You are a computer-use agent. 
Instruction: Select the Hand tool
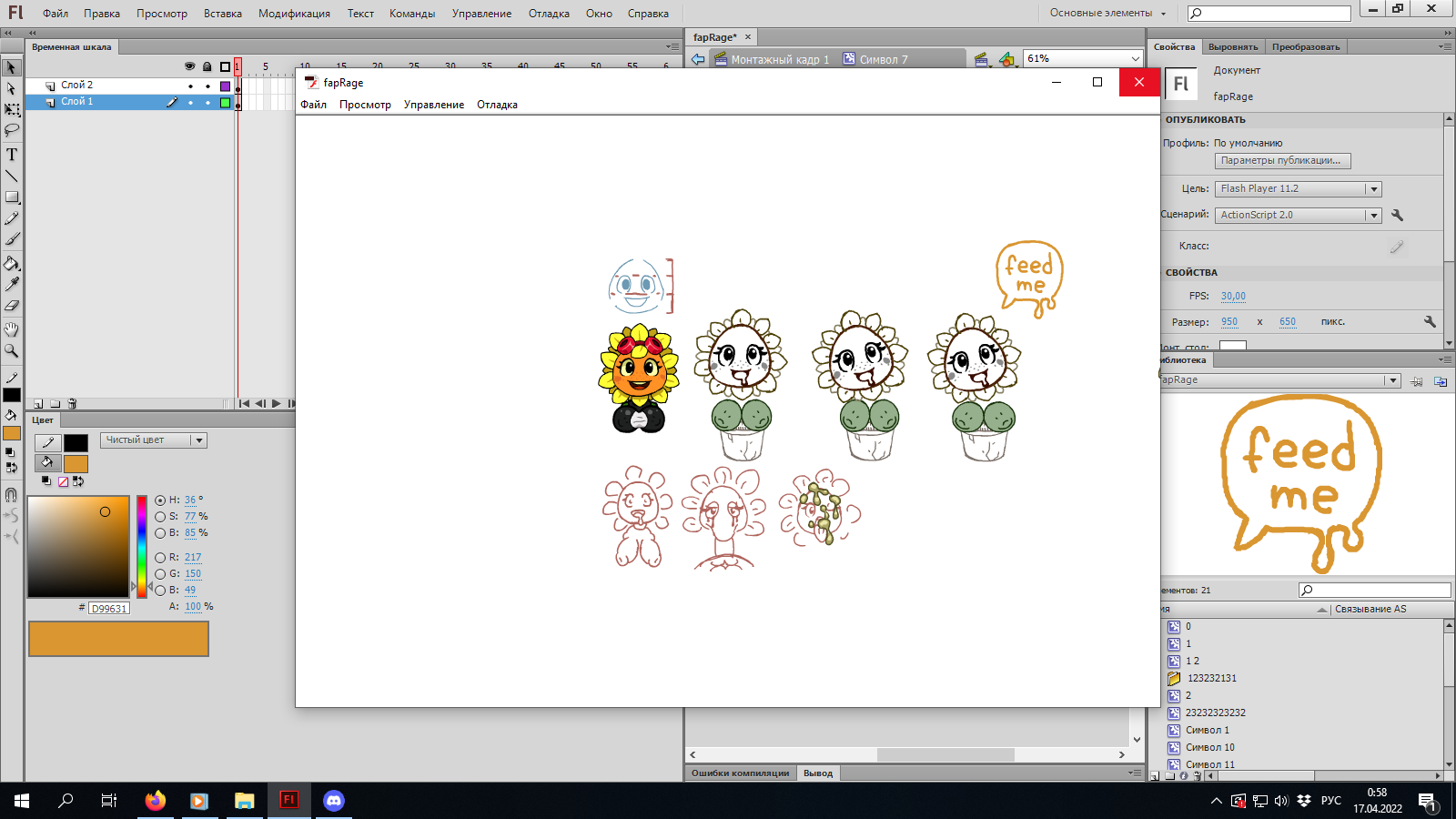(12, 329)
